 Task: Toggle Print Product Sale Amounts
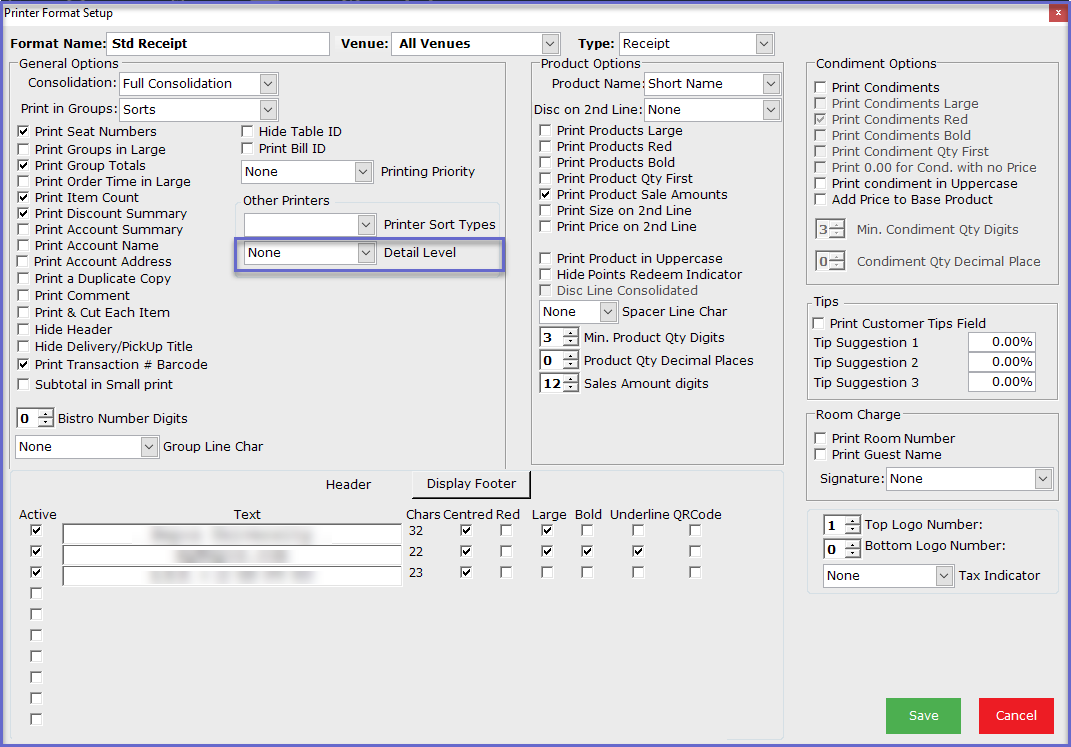545,194
